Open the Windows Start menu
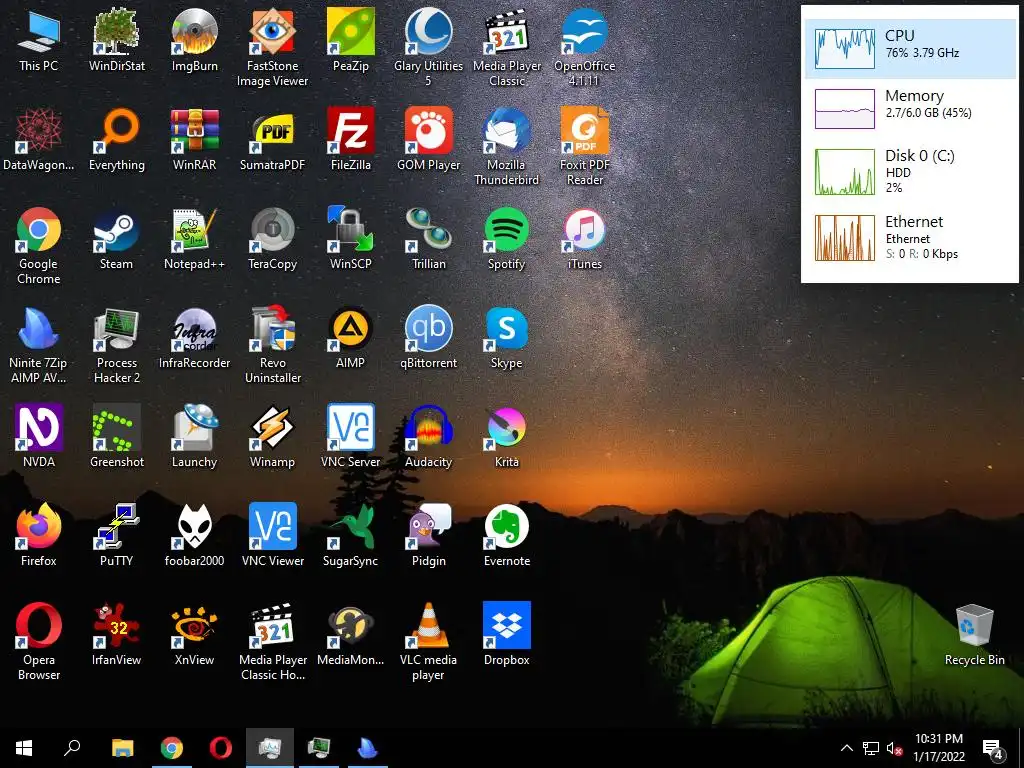 point(24,748)
